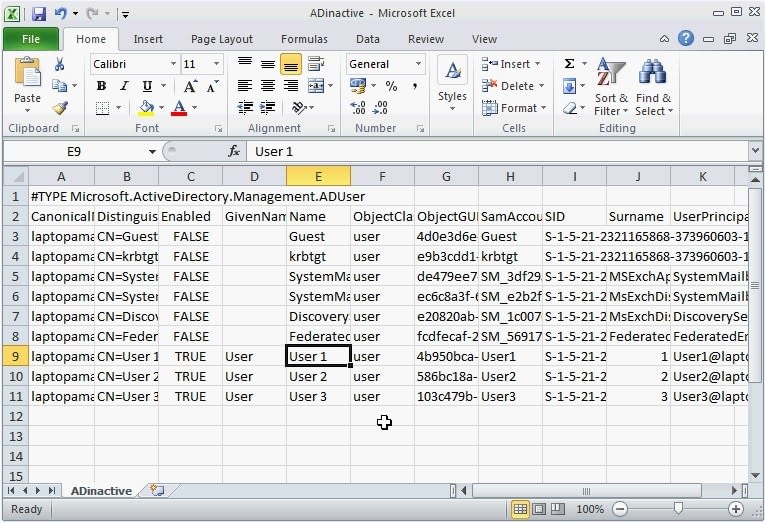Click the zoom slider handle

[678, 509]
